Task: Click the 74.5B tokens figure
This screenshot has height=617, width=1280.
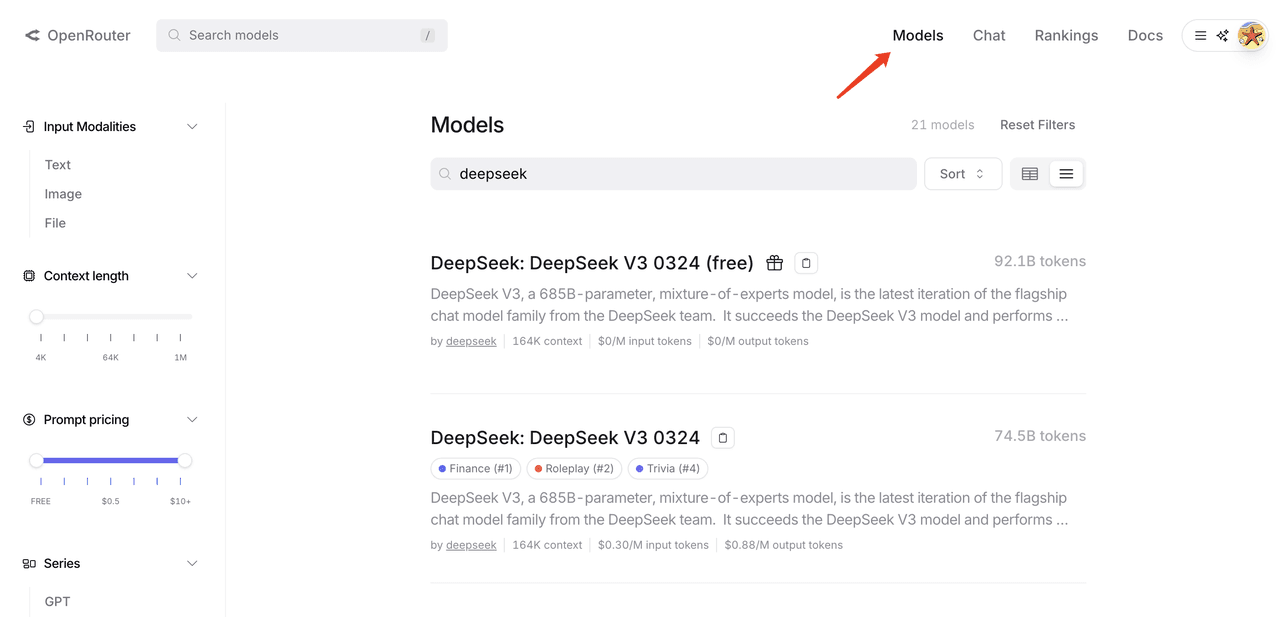Action: [x=1040, y=436]
